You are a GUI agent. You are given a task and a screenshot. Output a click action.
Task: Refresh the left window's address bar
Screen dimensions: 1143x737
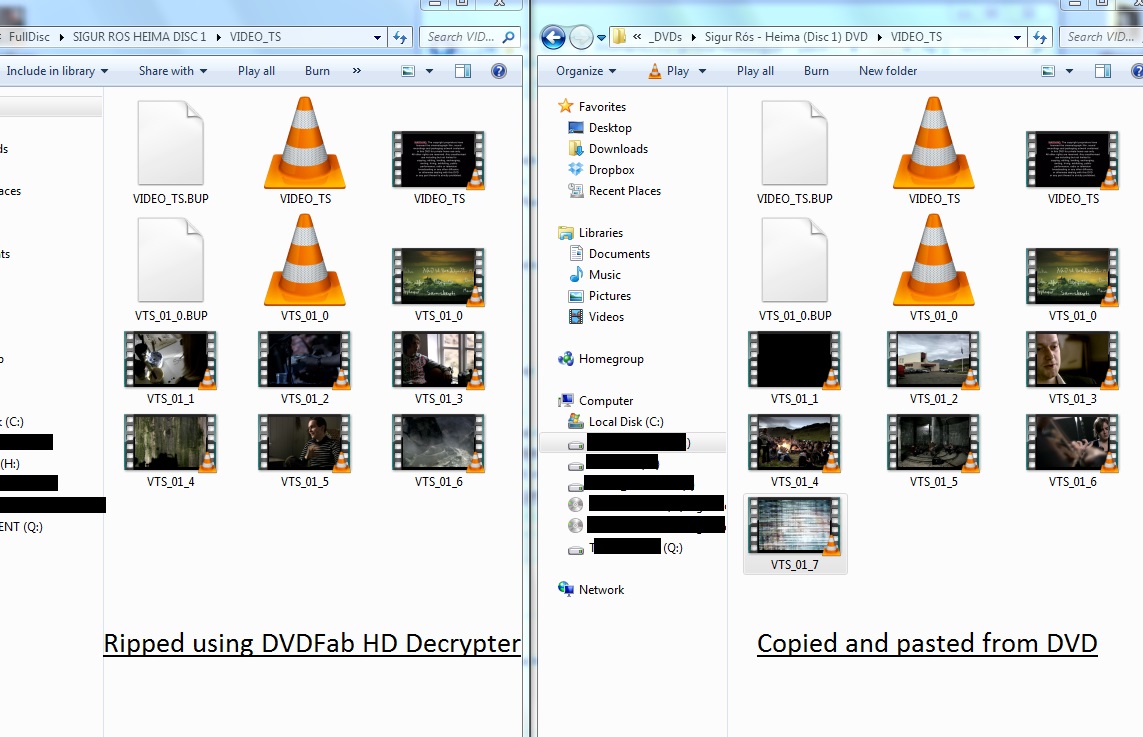point(400,37)
